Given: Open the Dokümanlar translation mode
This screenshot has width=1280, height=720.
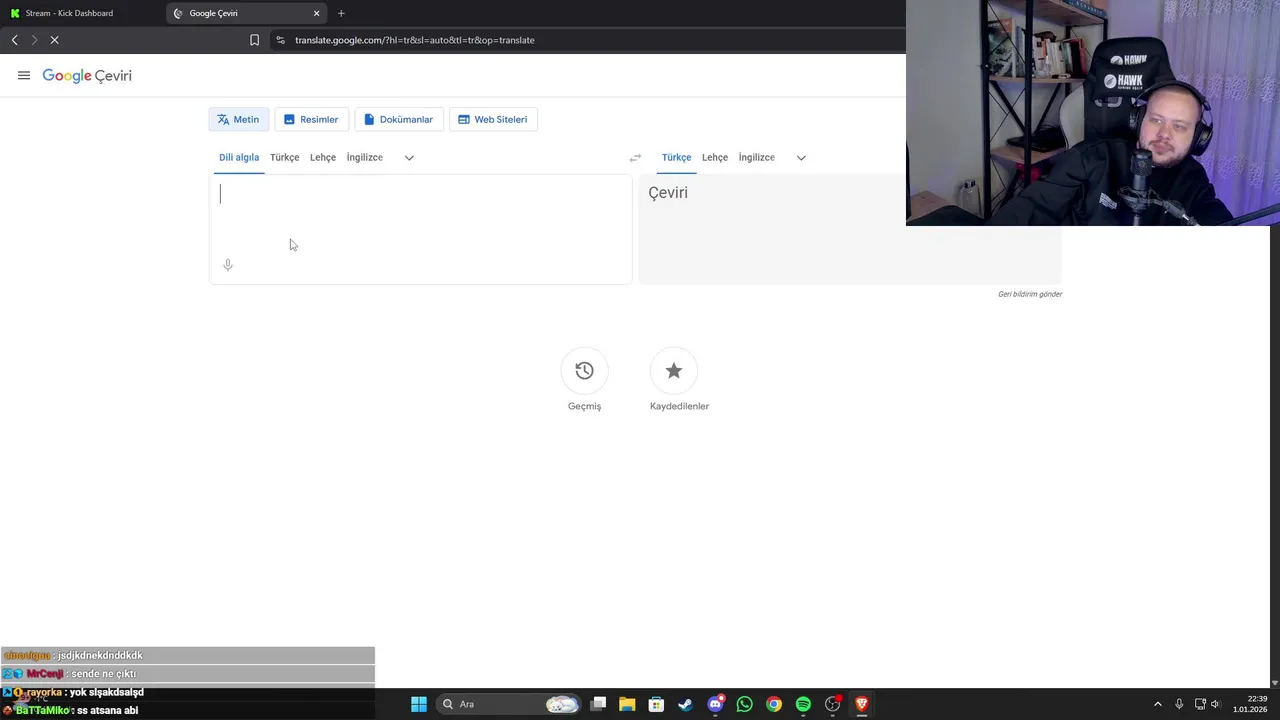Looking at the screenshot, I should click(398, 119).
